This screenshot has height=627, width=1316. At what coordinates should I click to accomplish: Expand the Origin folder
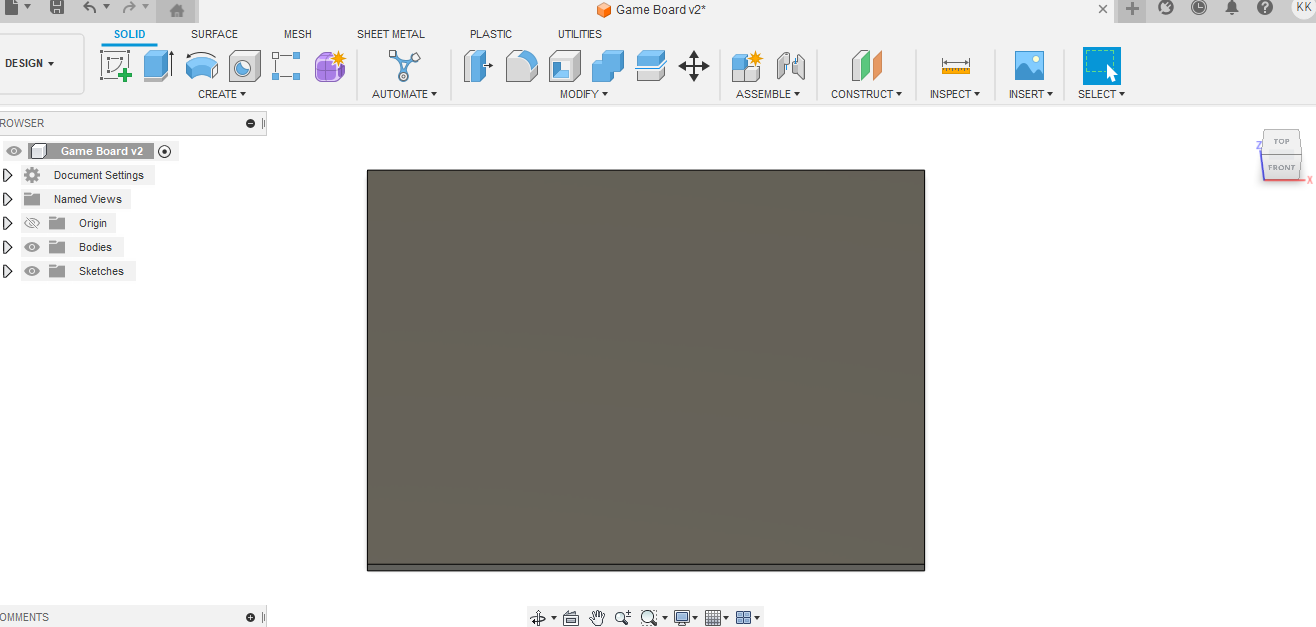coord(8,223)
